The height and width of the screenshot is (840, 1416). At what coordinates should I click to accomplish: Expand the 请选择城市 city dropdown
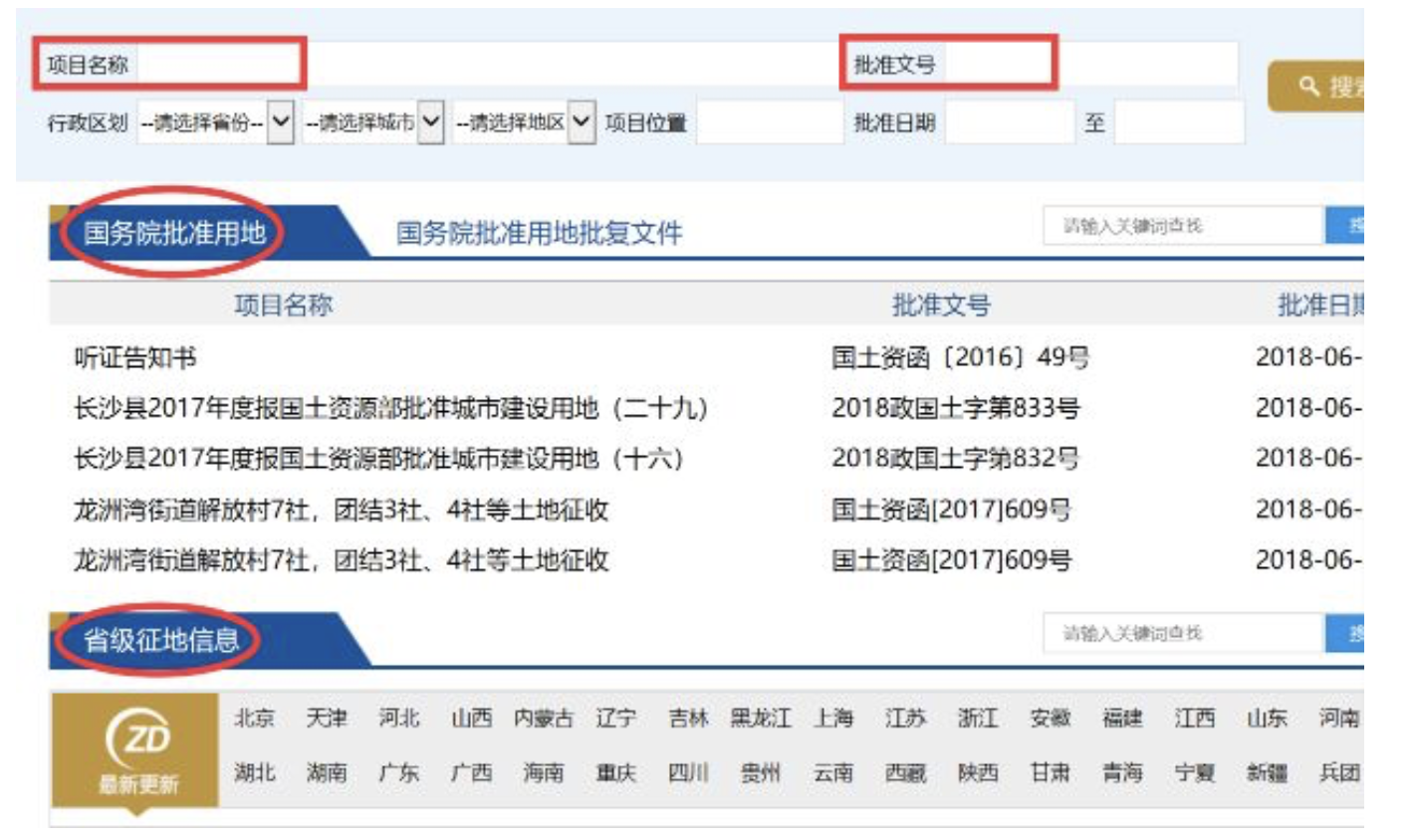372,122
